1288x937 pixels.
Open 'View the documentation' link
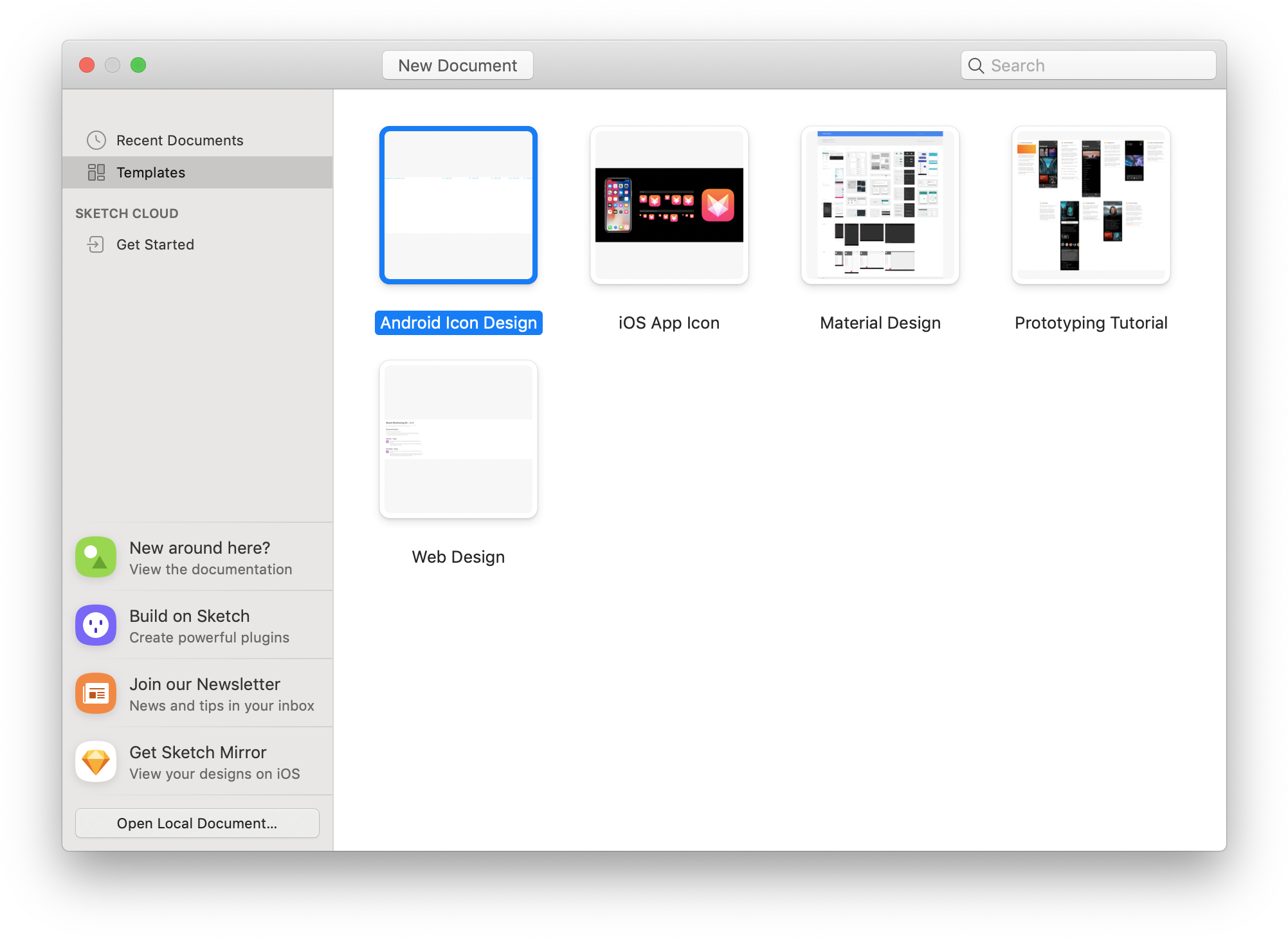pyautogui.click(x=211, y=570)
